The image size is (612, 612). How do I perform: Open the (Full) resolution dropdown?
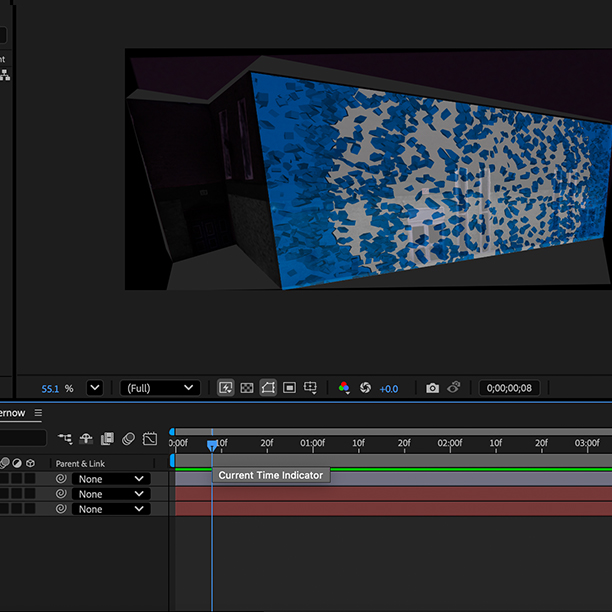click(x=160, y=388)
